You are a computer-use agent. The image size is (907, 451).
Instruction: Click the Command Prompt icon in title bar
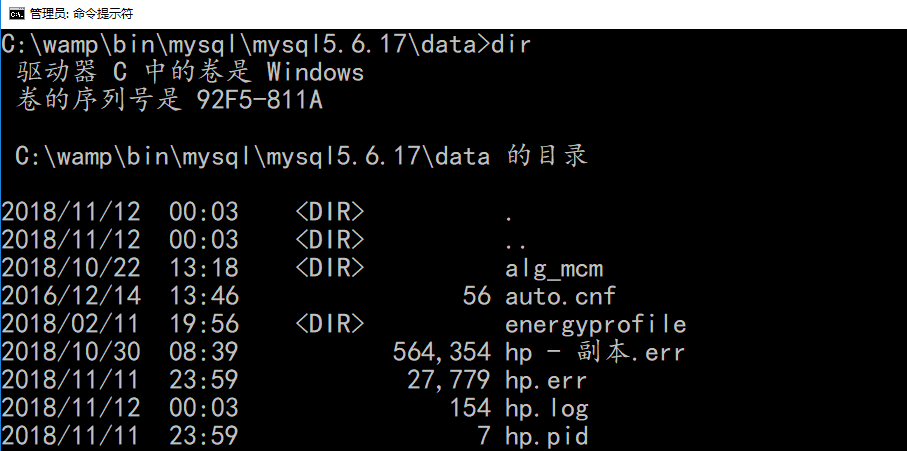17,13
